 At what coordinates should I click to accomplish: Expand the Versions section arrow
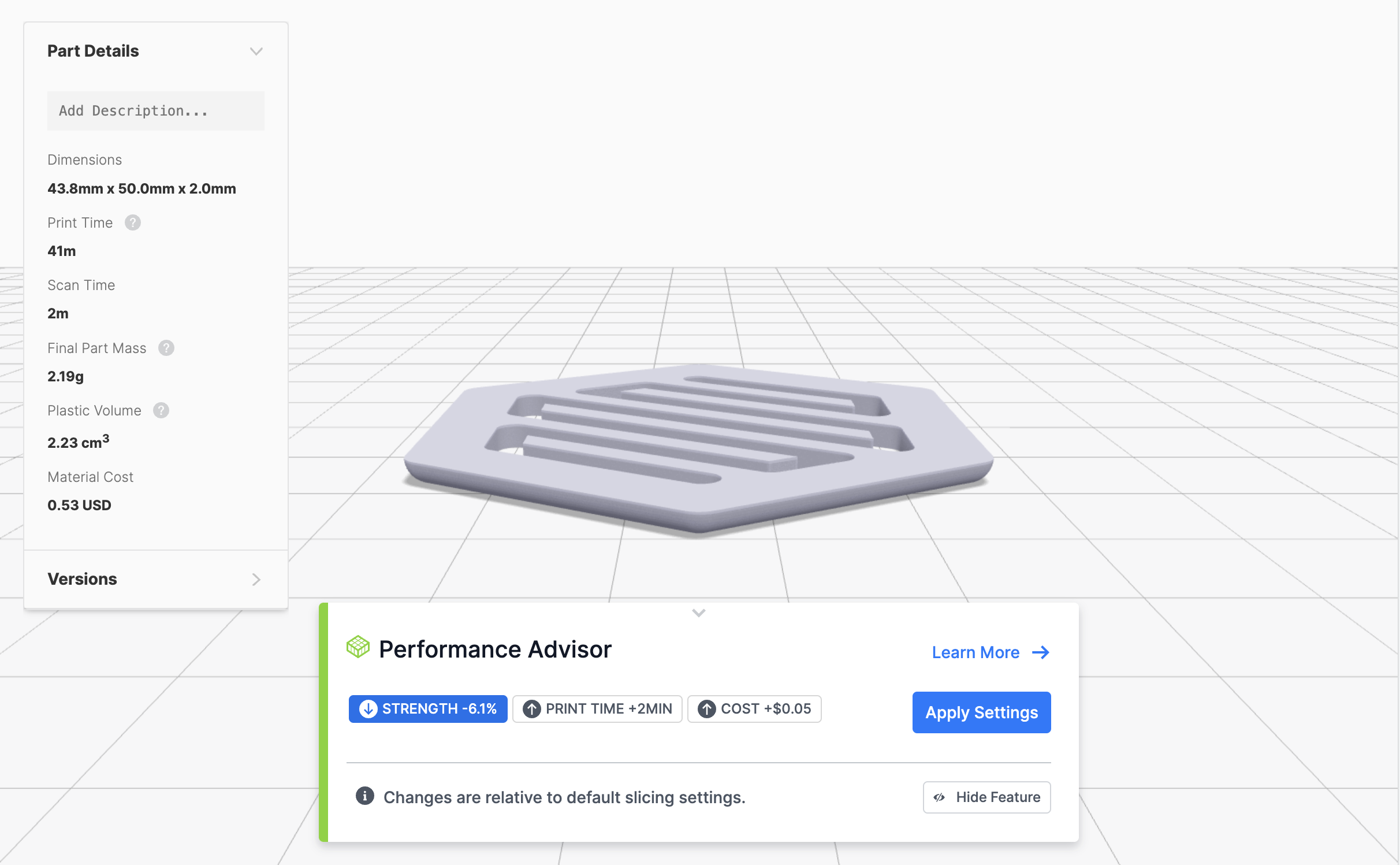256,579
